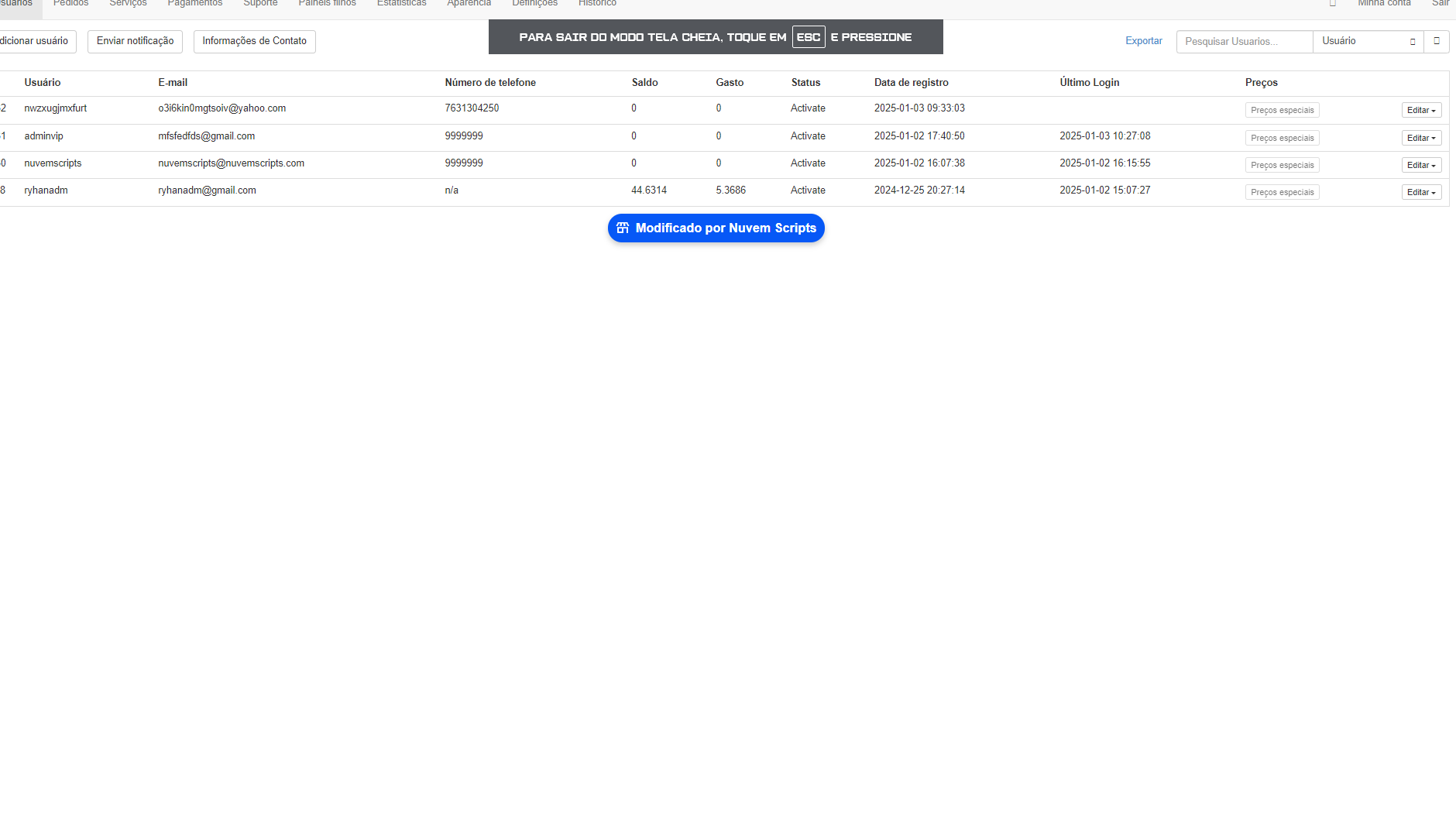Click the Exportar link
1456x820 pixels.
pyautogui.click(x=1144, y=41)
